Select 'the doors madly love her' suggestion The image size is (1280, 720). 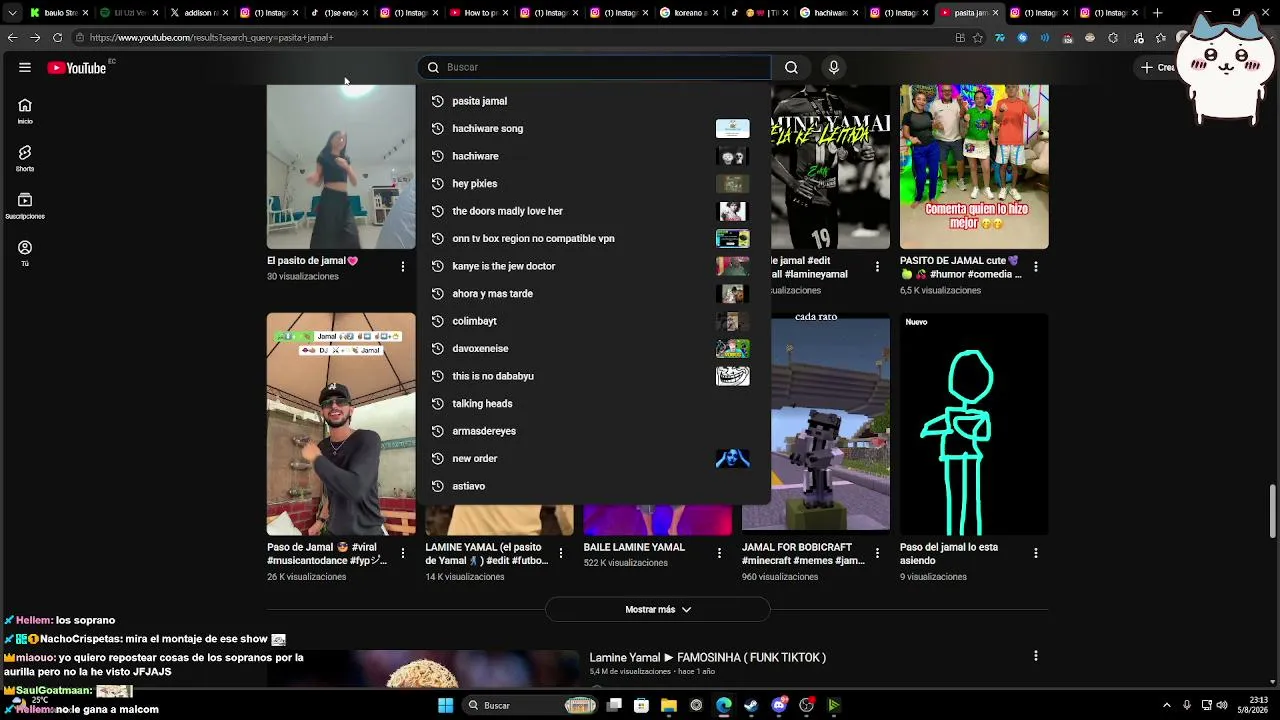(594, 211)
